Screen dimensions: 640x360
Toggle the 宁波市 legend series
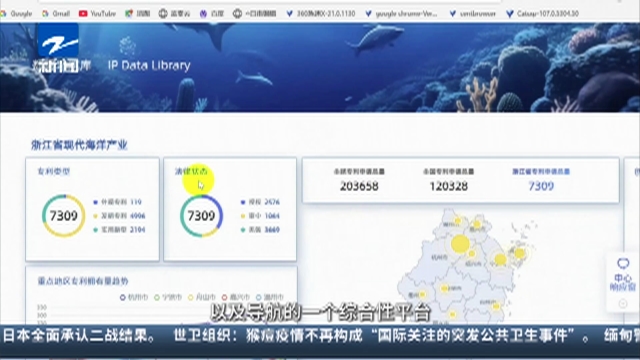click(x=168, y=297)
